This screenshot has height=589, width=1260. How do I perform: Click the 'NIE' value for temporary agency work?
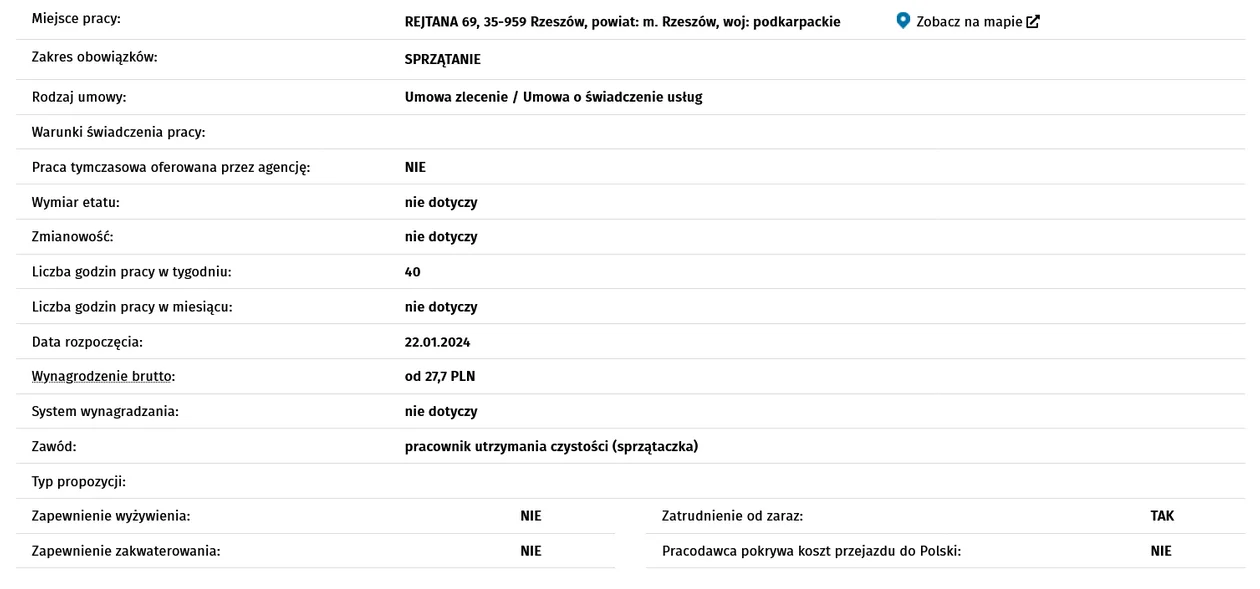point(415,167)
